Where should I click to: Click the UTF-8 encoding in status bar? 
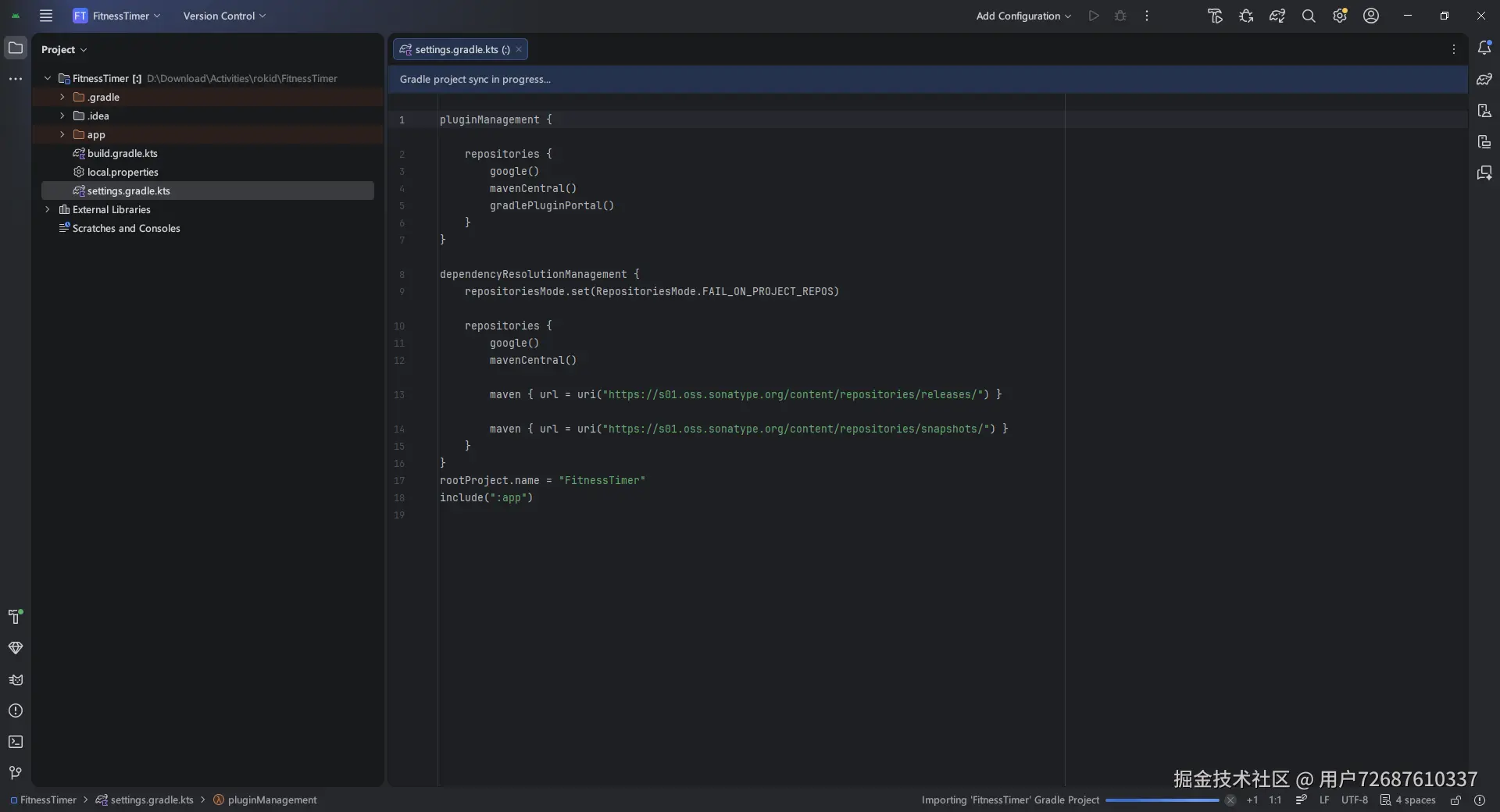(x=1354, y=800)
